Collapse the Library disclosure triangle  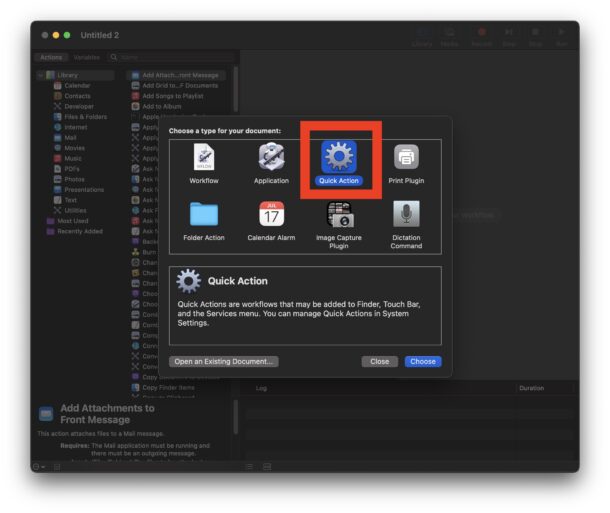[41, 75]
